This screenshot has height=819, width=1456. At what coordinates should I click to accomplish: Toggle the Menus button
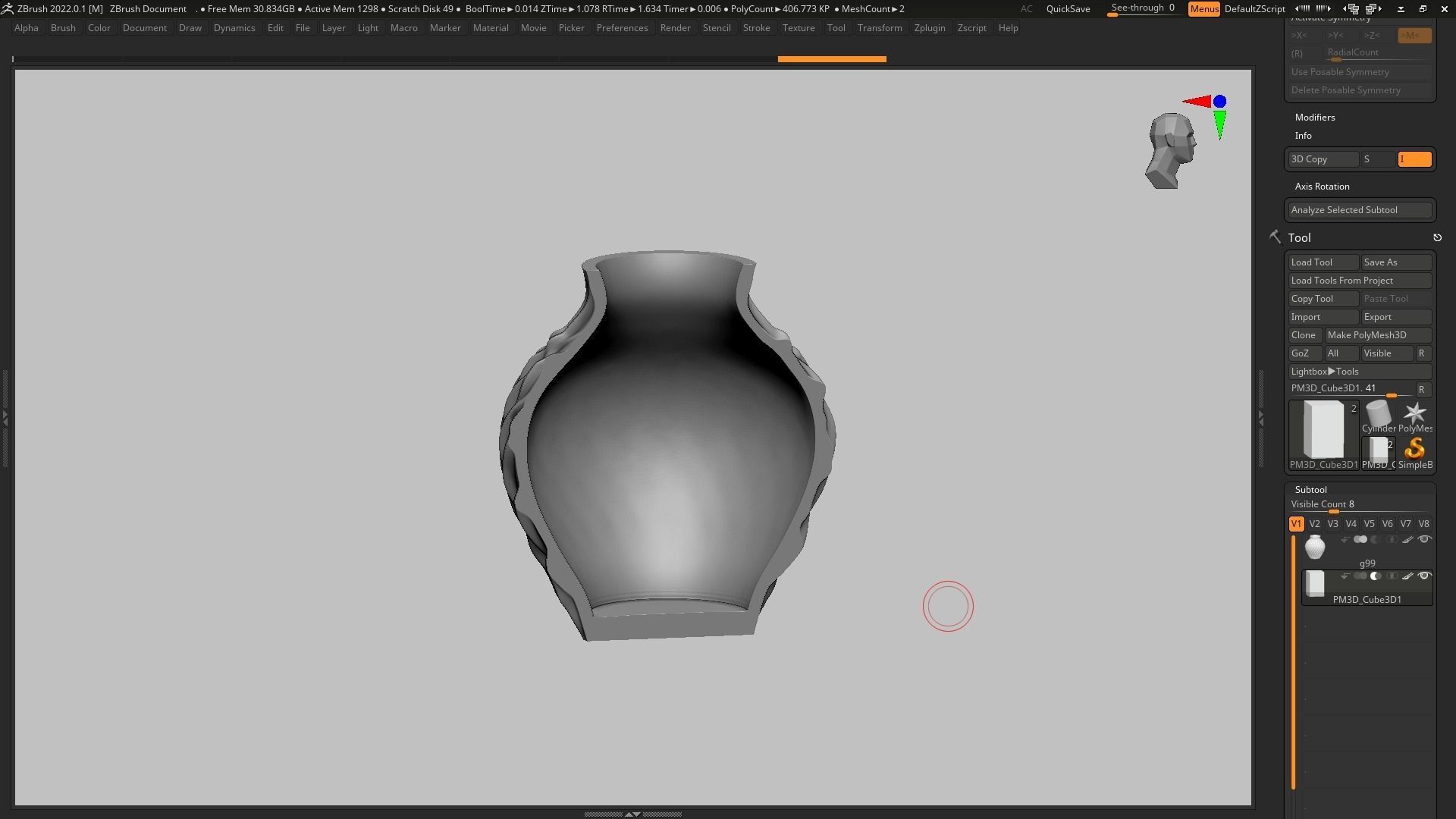1203,9
